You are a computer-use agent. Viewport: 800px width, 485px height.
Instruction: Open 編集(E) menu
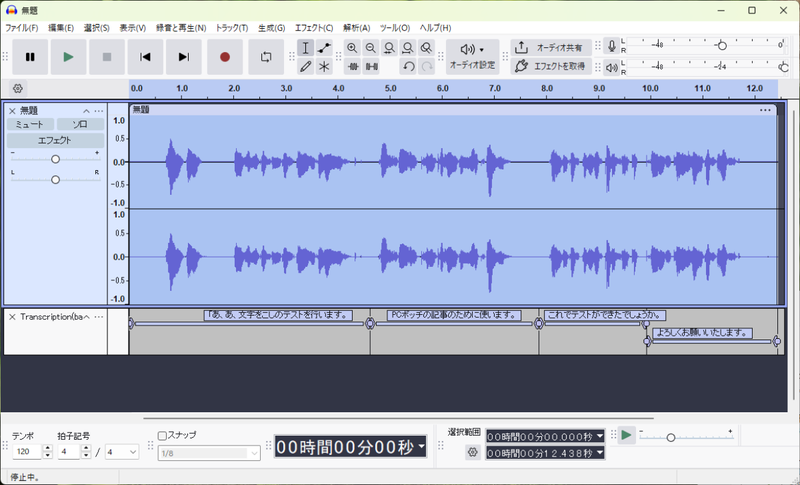click(61, 28)
